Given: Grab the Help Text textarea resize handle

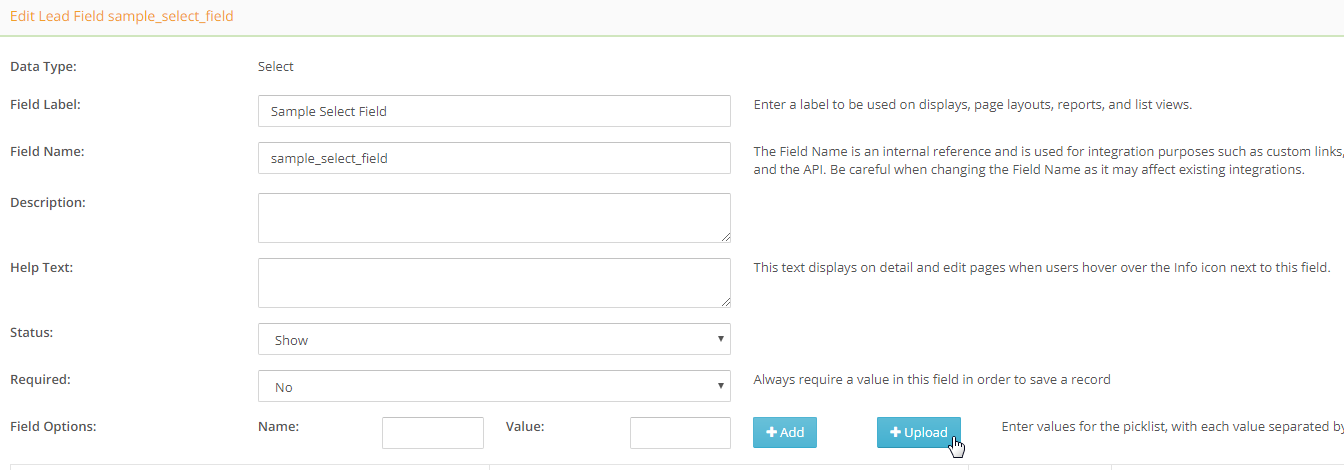Looking at the screenshot, I should click(x=725, y=301).
